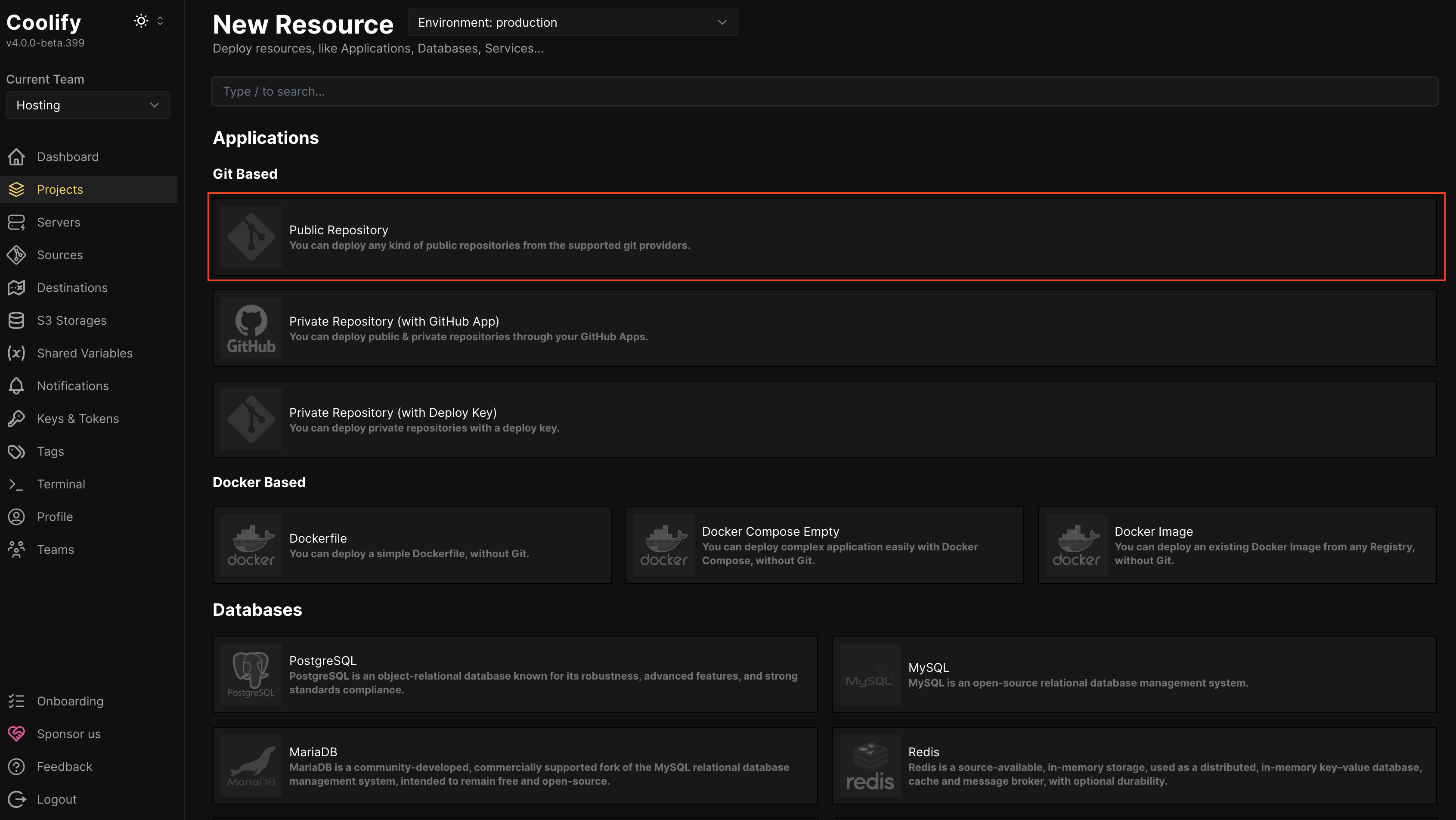The width and height of the screenshot is (1456, 820).
Task: Select the Public Repository resource
Action: click(x=824, y=237)
